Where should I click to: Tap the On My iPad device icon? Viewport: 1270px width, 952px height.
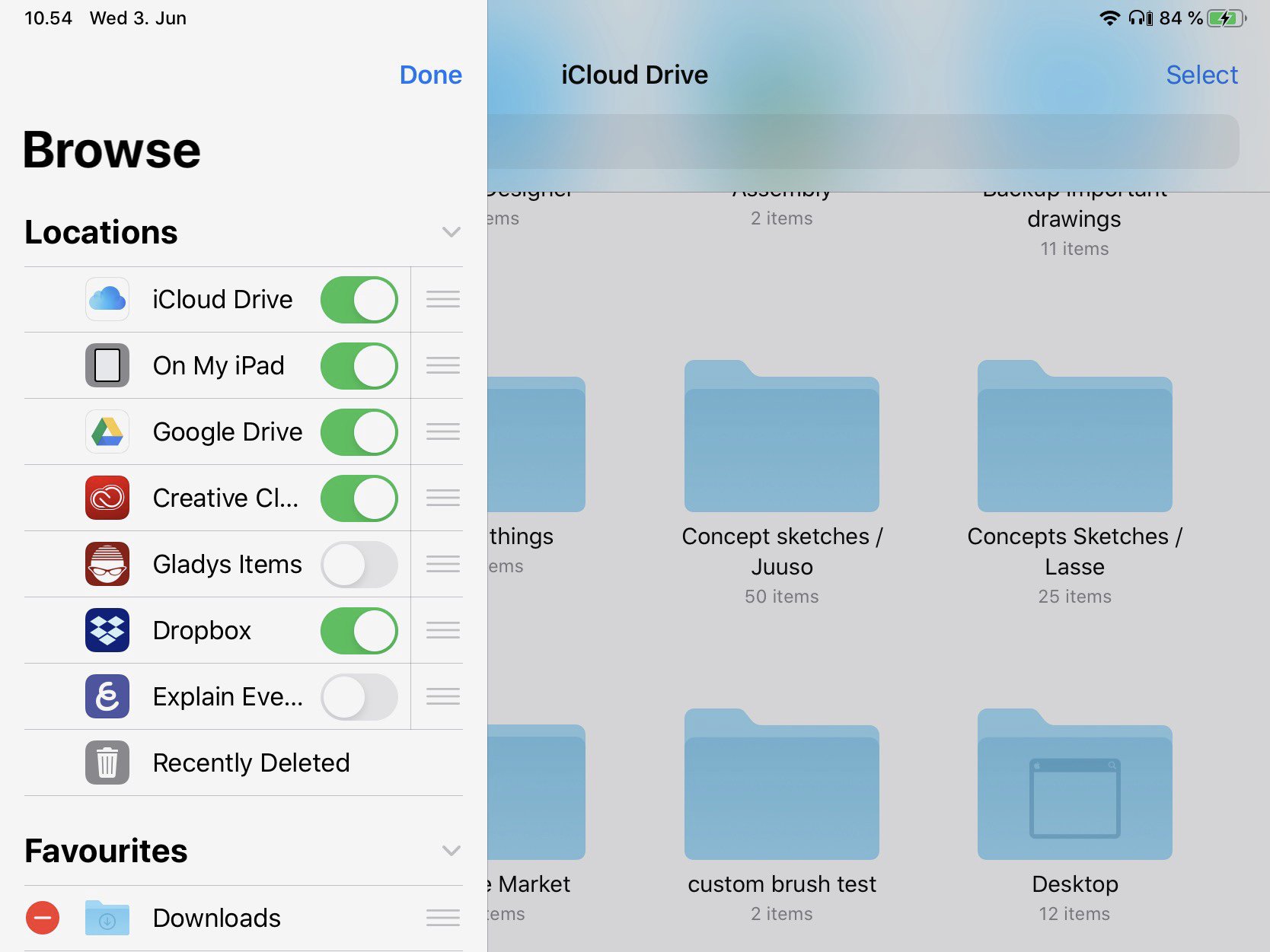tap(107, 365)
